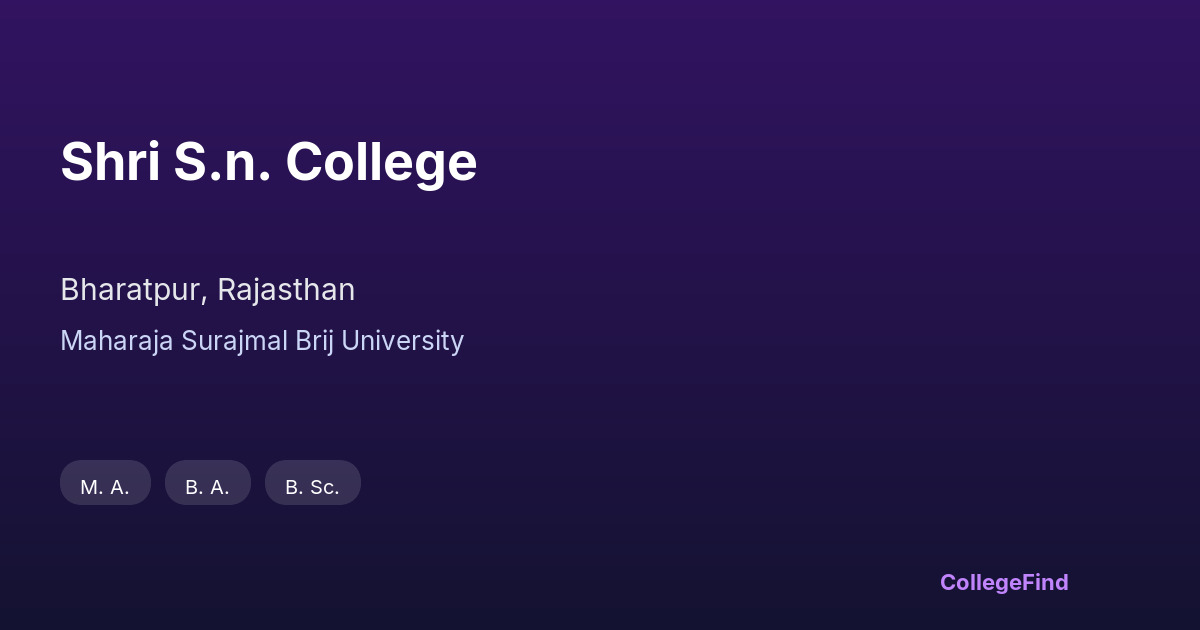Click the Bharatpur, Rajasthan location text
1200x630 pixels.
tap(207, 290)
